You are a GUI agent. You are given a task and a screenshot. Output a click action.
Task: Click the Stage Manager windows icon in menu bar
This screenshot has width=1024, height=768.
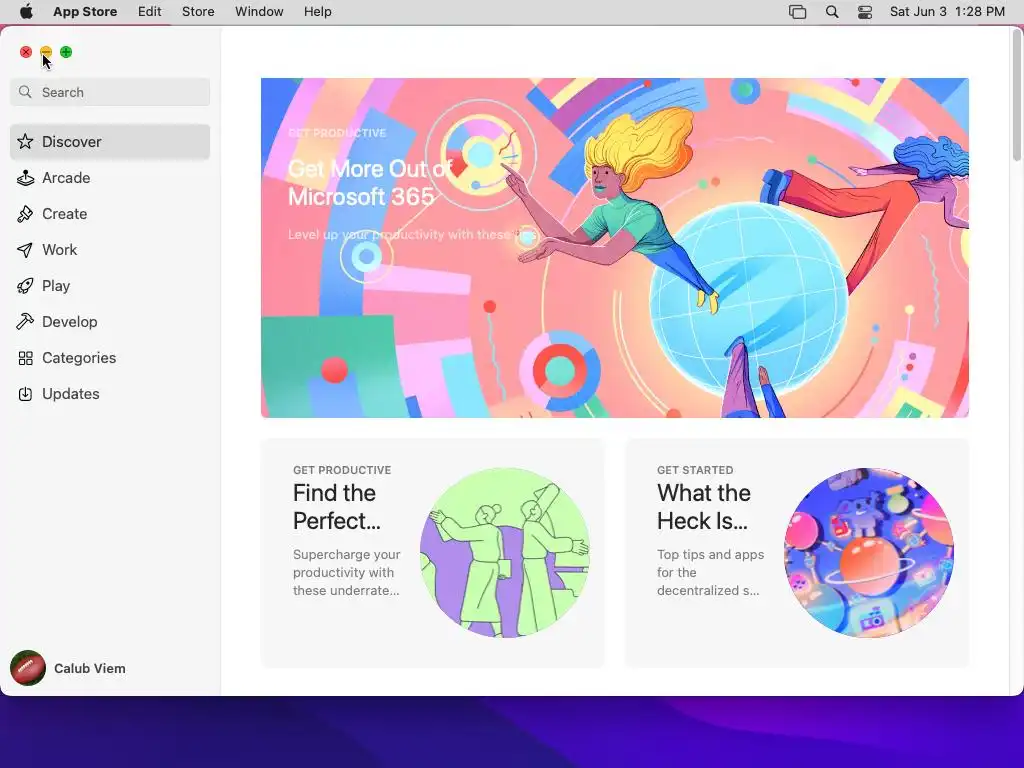point(797,12)
